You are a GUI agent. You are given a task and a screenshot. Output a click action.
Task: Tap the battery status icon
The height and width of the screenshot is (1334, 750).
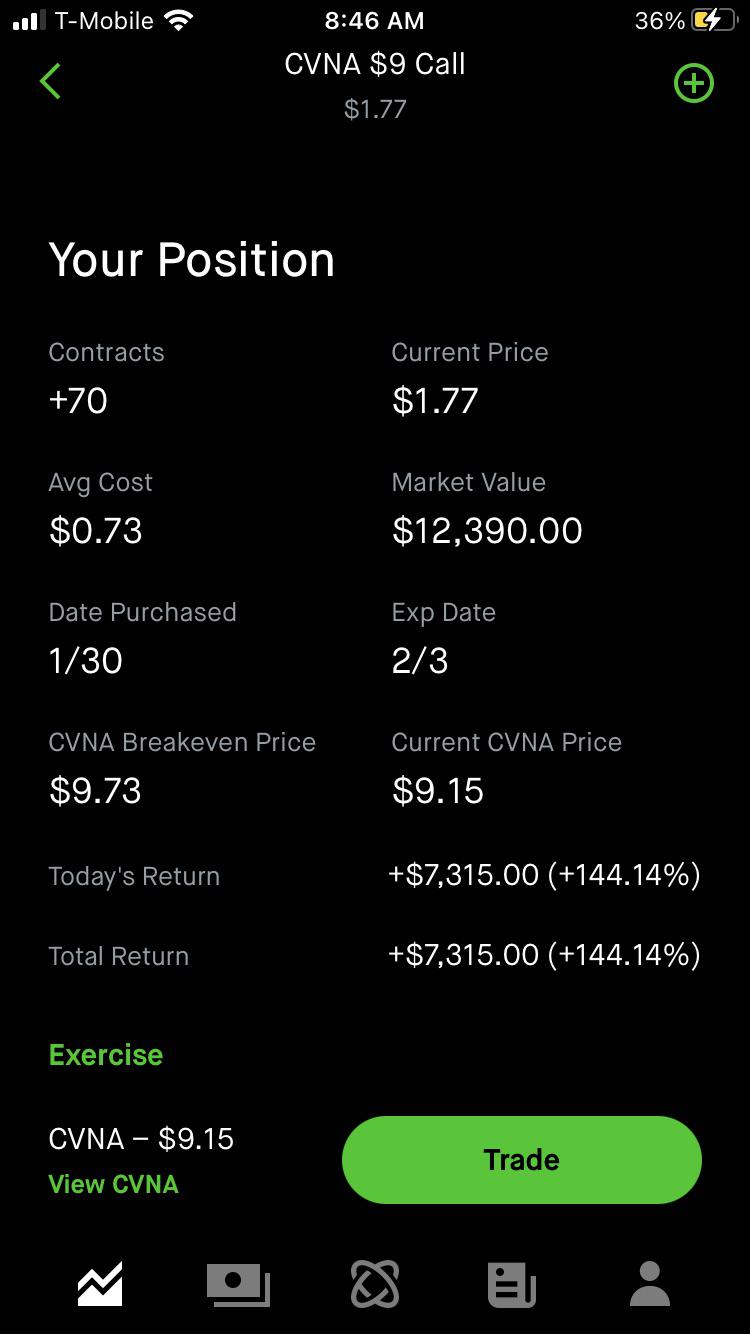[x=713, y=20]
